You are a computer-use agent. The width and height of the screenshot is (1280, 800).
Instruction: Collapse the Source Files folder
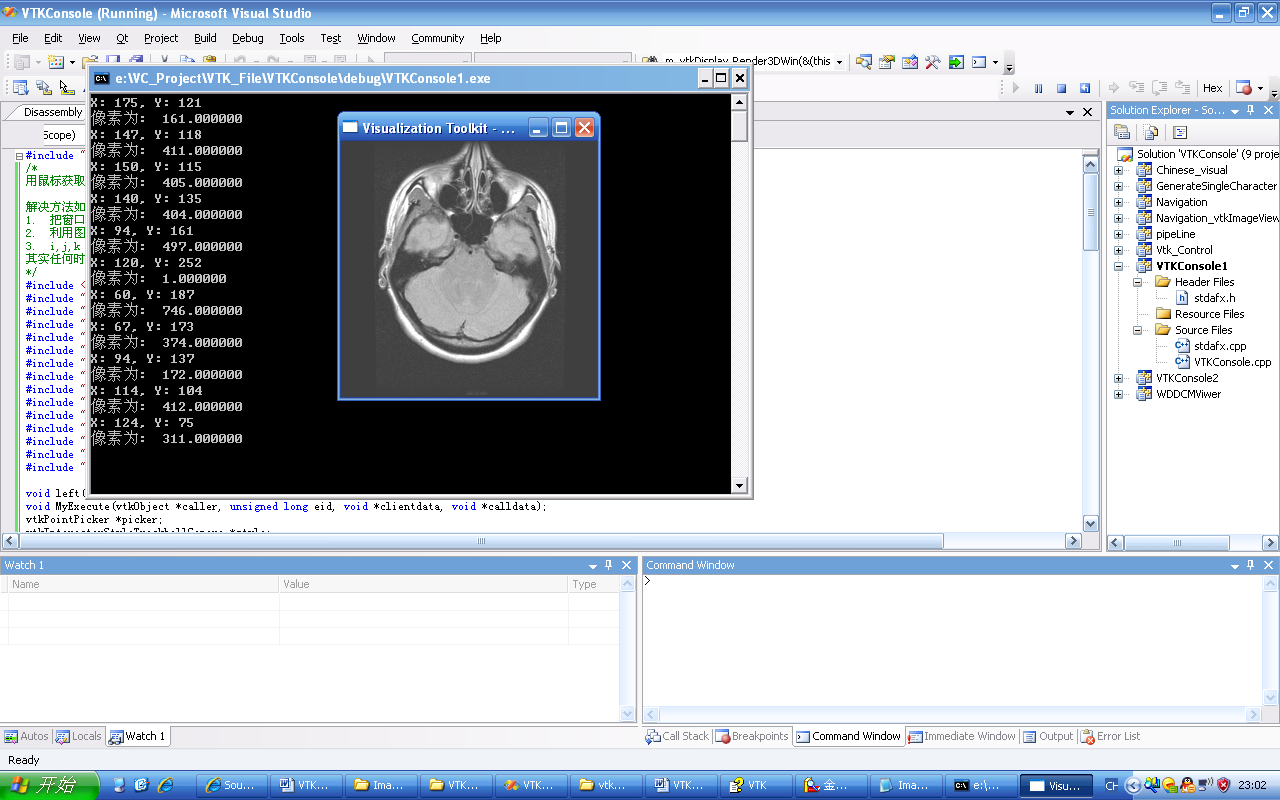point(1138,330)
